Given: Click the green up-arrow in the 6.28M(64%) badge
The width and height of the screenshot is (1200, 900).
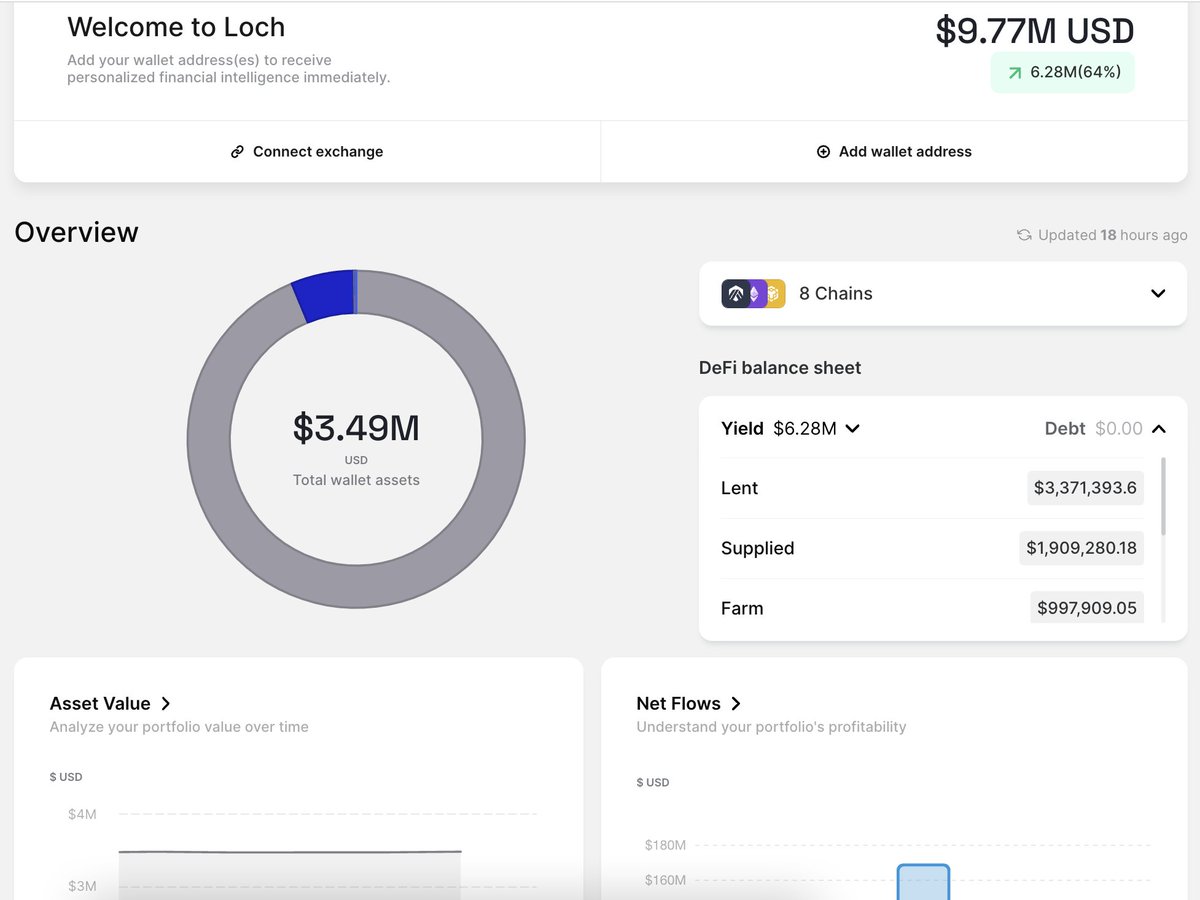Looking at the screenshot, I should (x=1015, y=73).
